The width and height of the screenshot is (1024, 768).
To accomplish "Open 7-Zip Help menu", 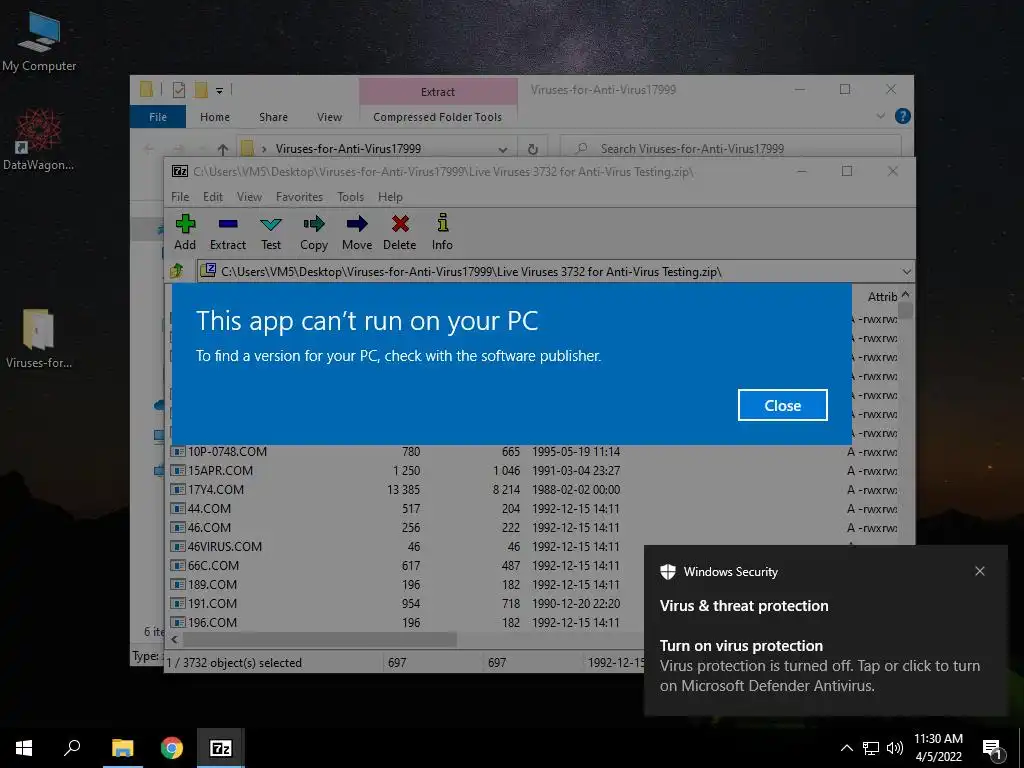I will 391,197.
